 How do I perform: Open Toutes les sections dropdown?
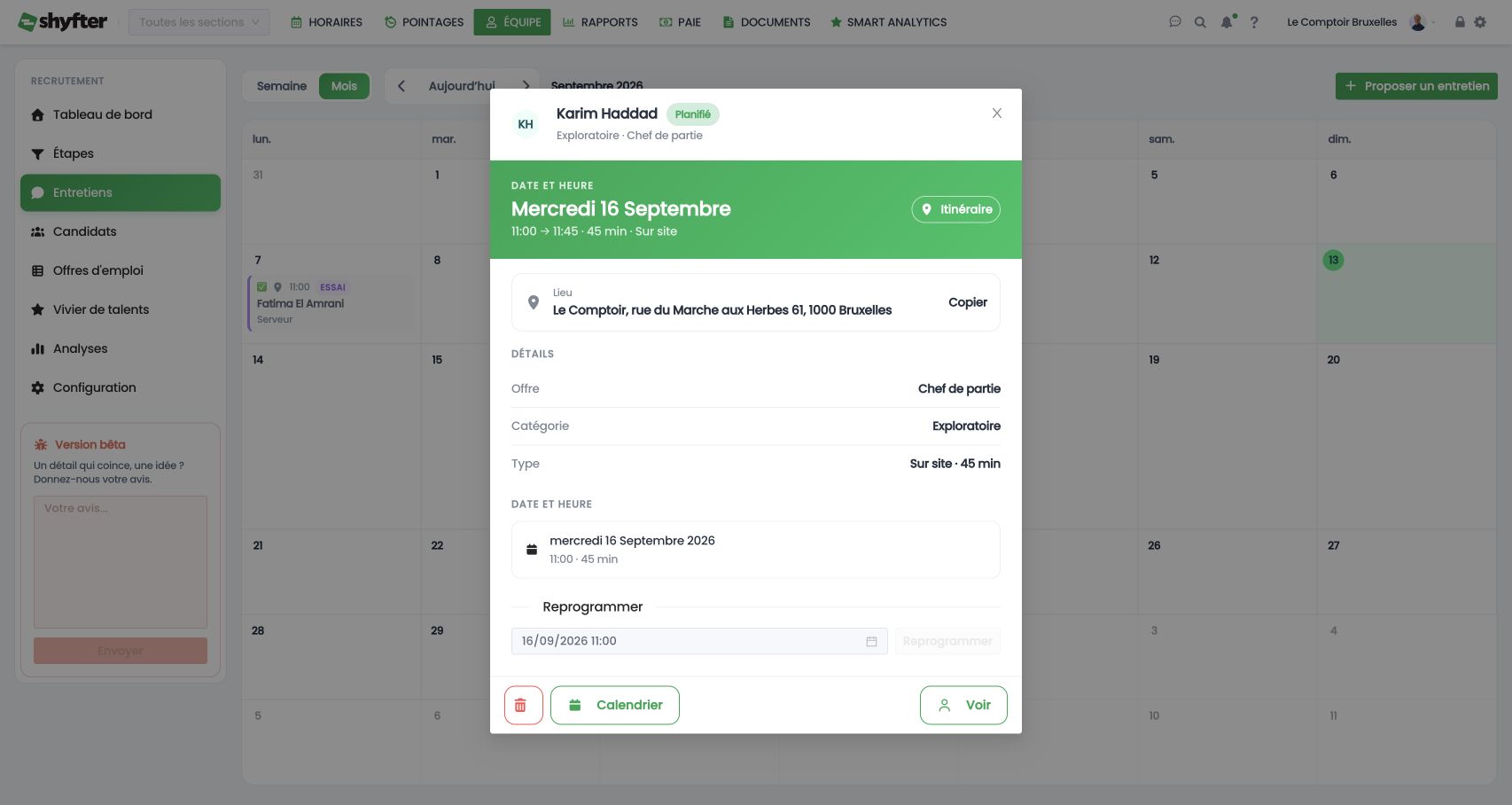[x=199, y=22]
